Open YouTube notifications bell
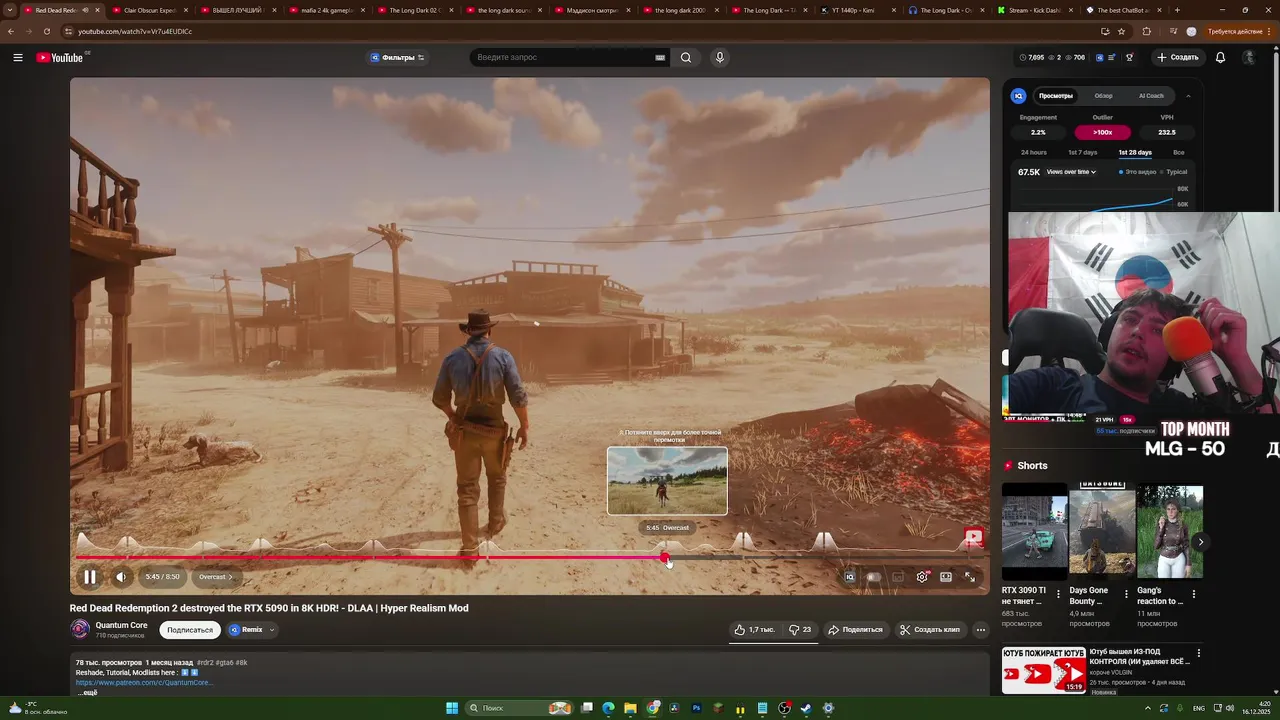Viewport: 1280px width, 720px height. (1220, 57)
